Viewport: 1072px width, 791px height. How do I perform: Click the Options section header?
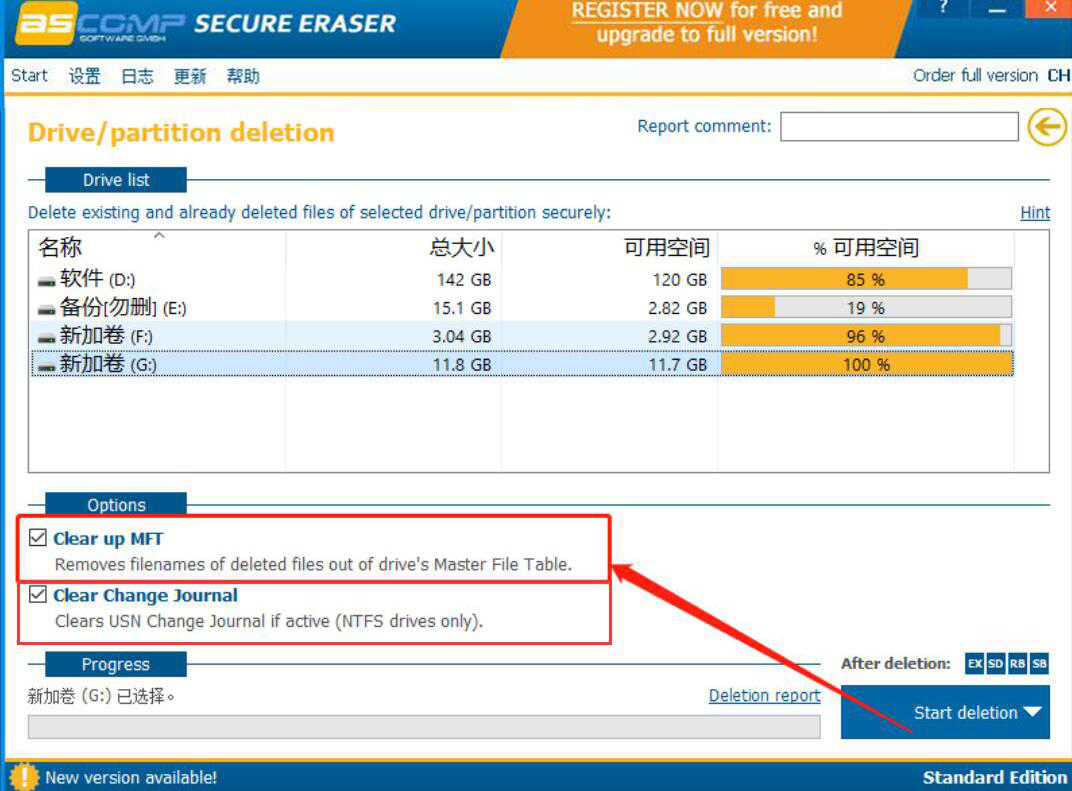116,505
